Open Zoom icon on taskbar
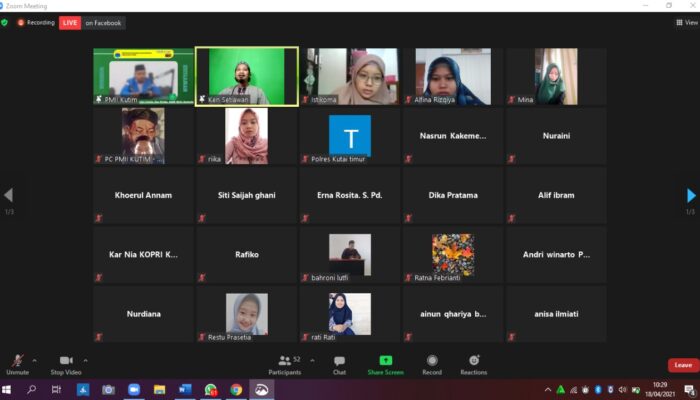Screen dimensions: 700x400 tap(134, 390)
